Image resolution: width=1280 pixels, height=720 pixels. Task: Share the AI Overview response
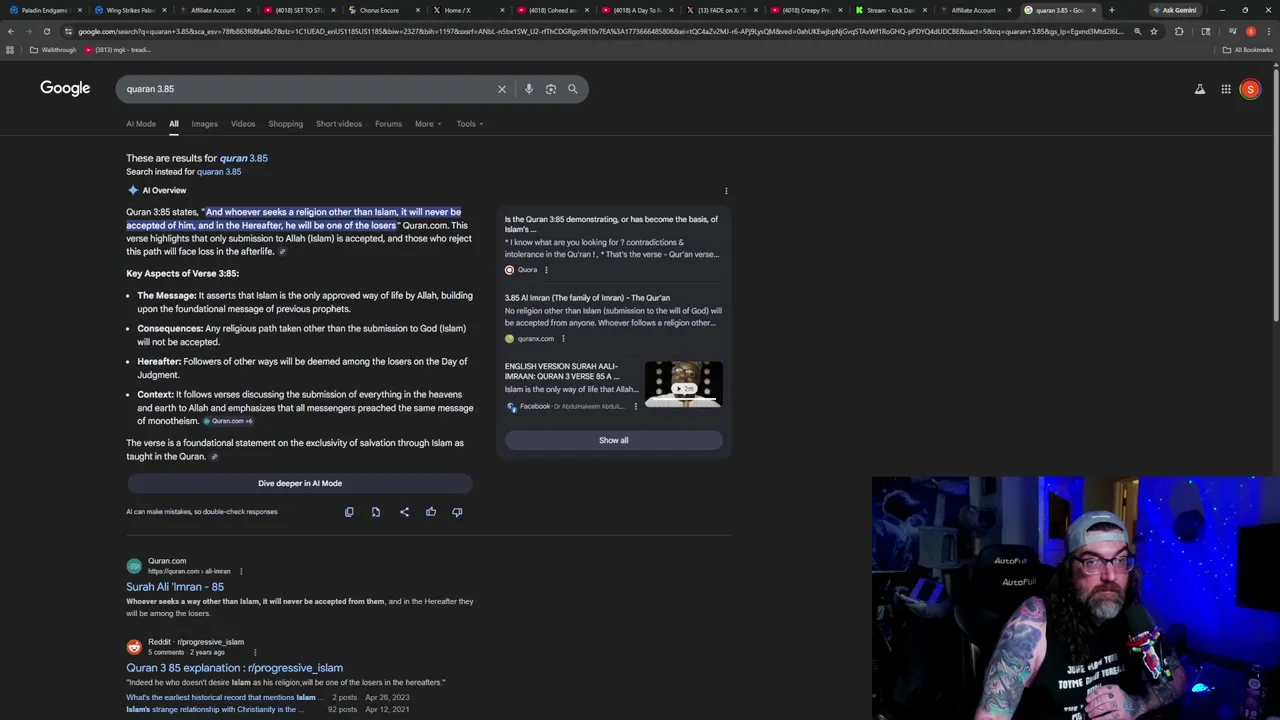click(x=404, y=512)
